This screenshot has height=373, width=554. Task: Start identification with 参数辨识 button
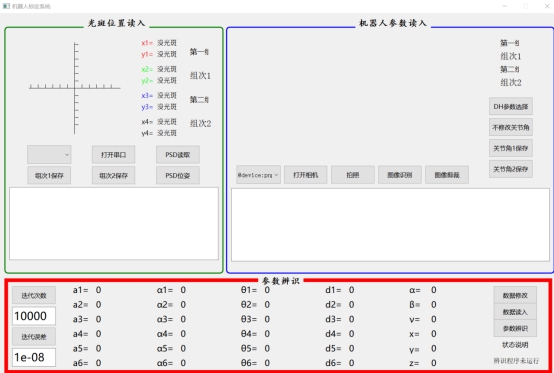[x=515, y=328]
